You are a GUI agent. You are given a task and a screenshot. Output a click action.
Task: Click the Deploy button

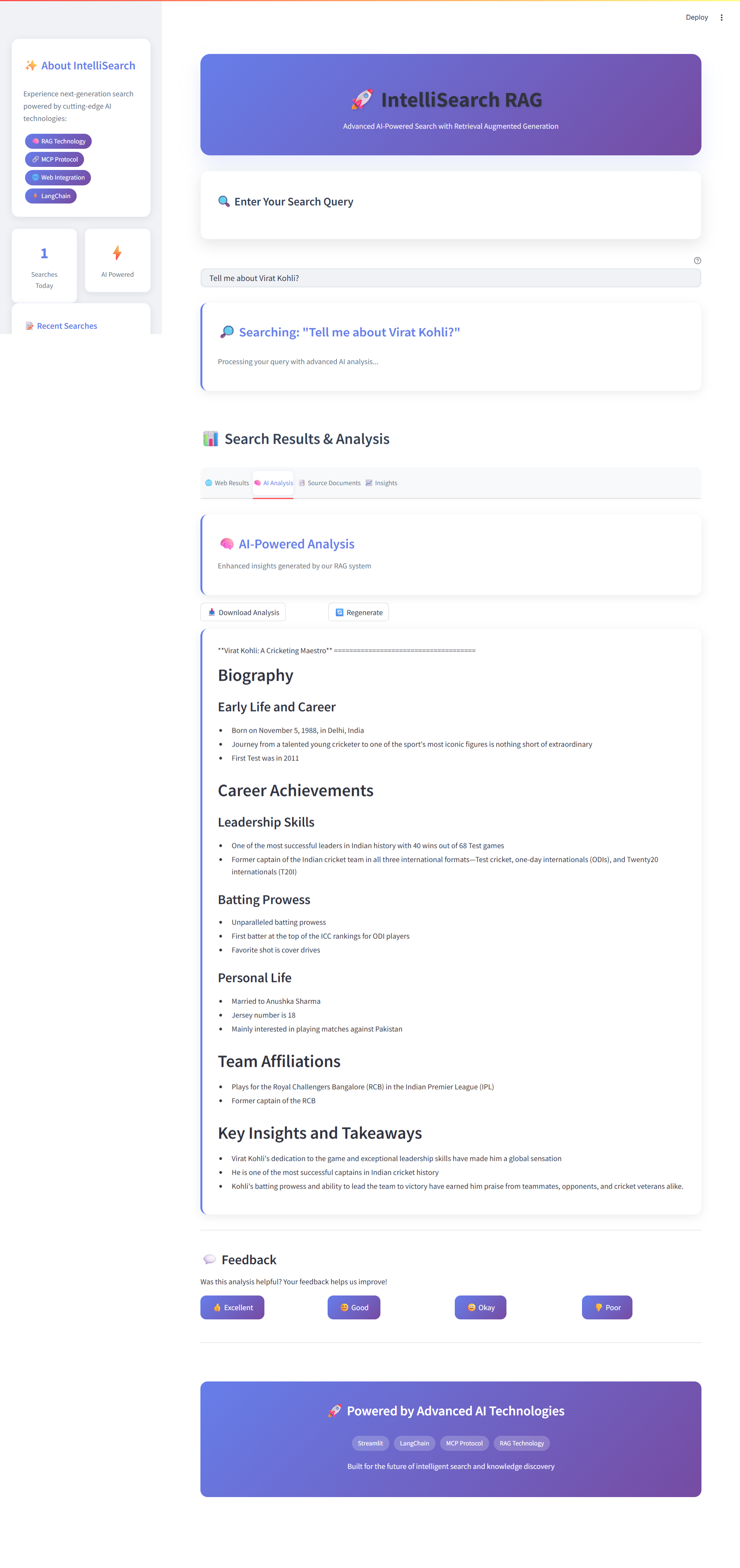(x=696, y=18)
